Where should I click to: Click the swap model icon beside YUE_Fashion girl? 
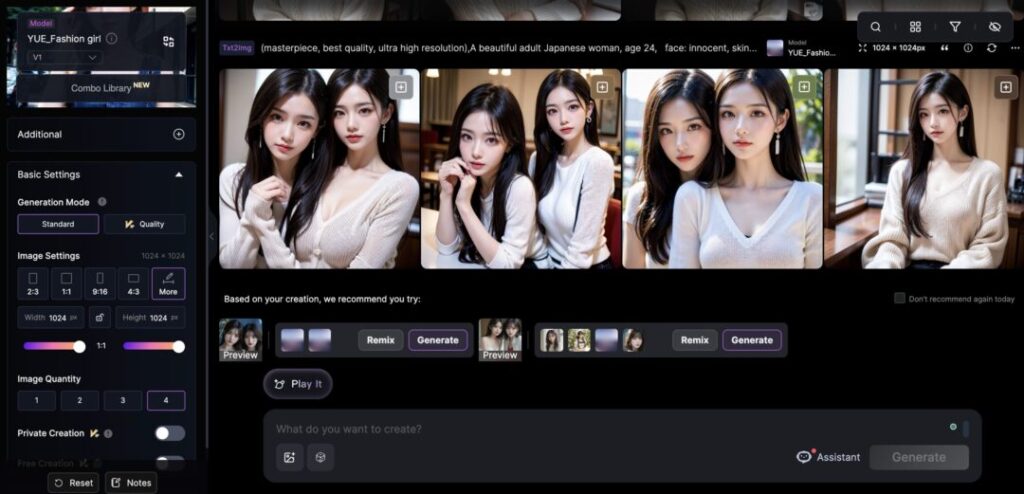point(168,41)
